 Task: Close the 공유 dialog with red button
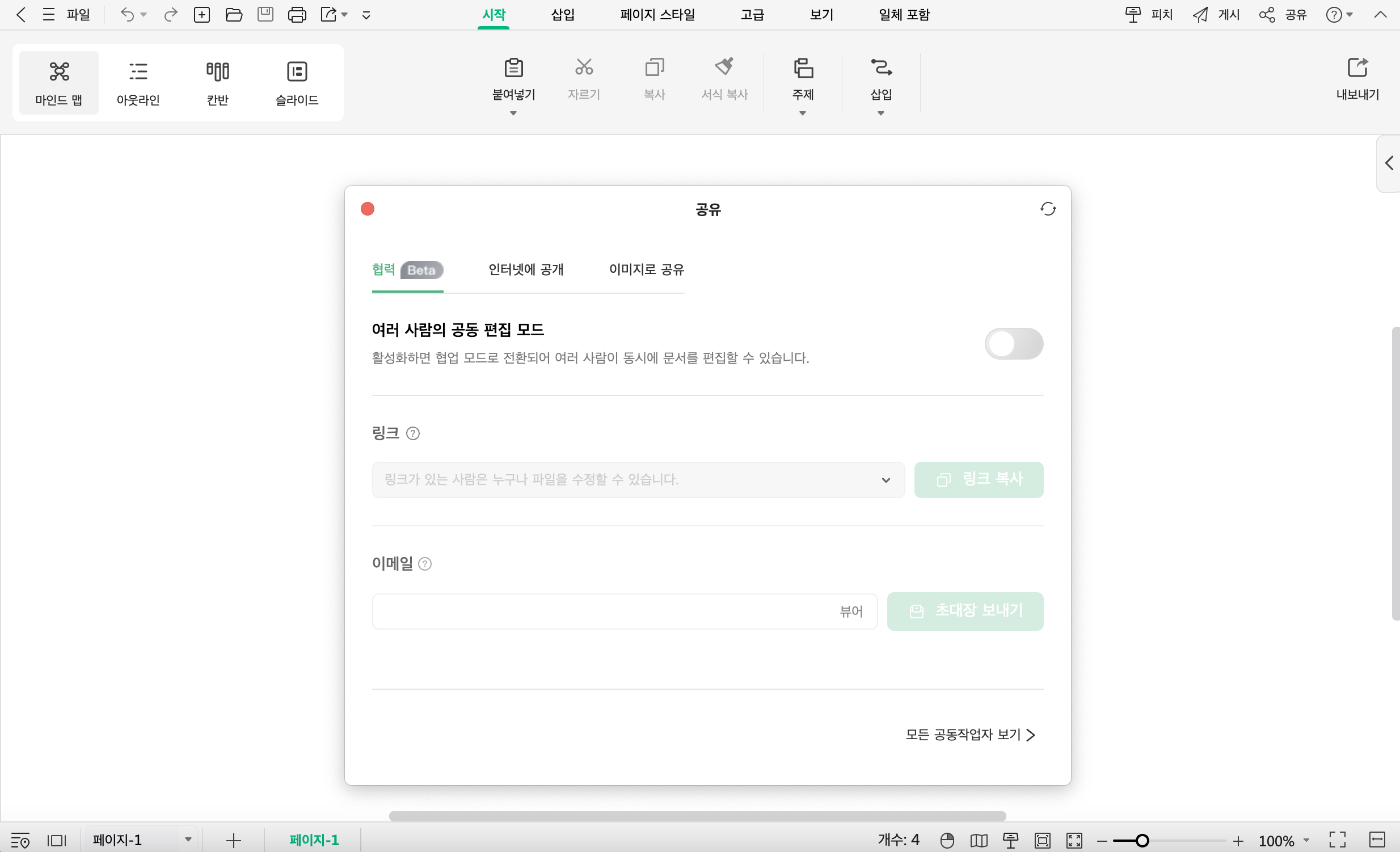pos(368,209)
